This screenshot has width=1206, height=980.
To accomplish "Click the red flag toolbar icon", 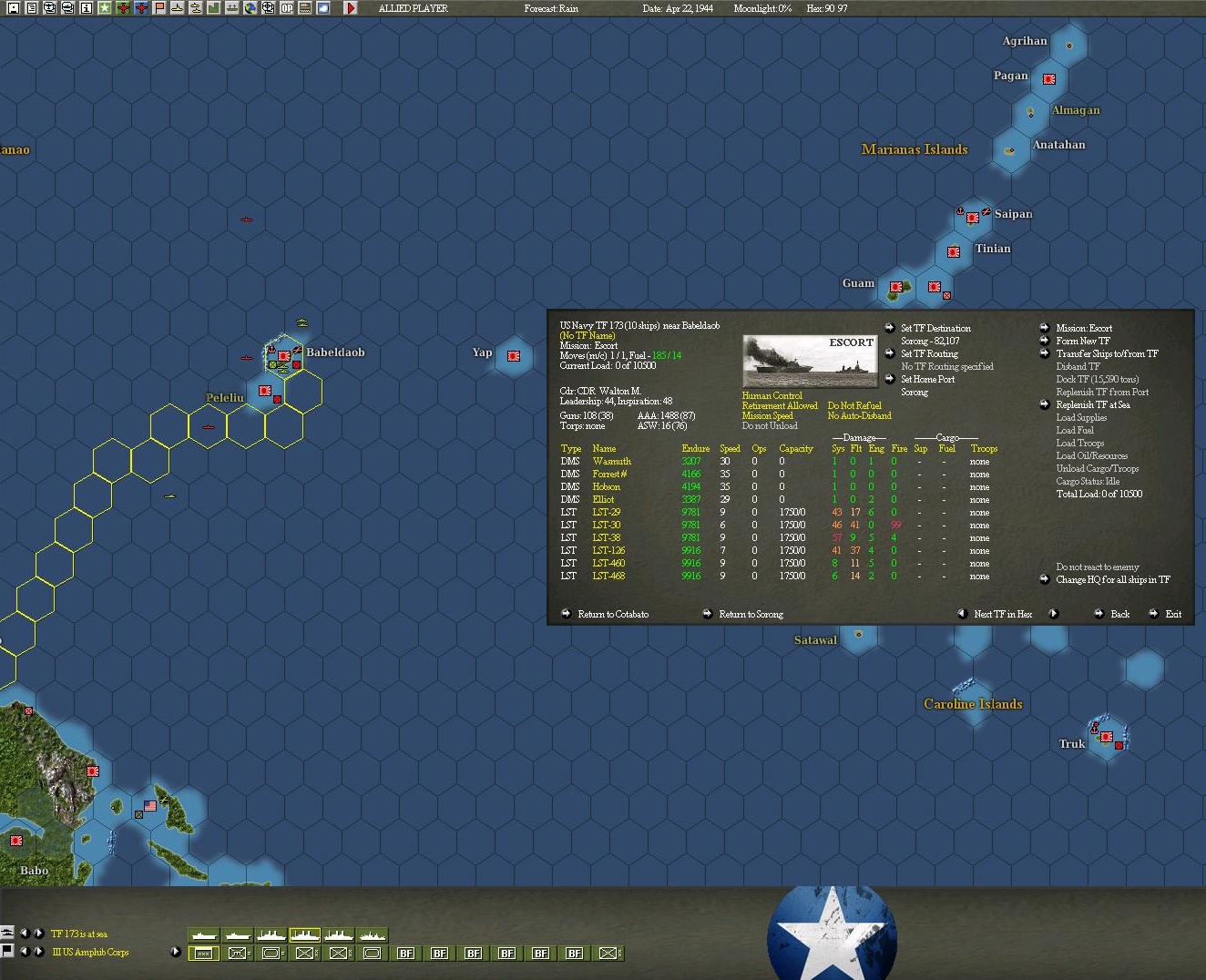I will 159,8.
